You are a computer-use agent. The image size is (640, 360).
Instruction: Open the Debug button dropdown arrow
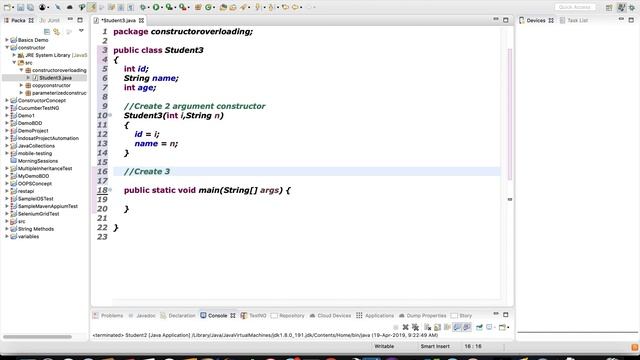click(x=149, y=8)
